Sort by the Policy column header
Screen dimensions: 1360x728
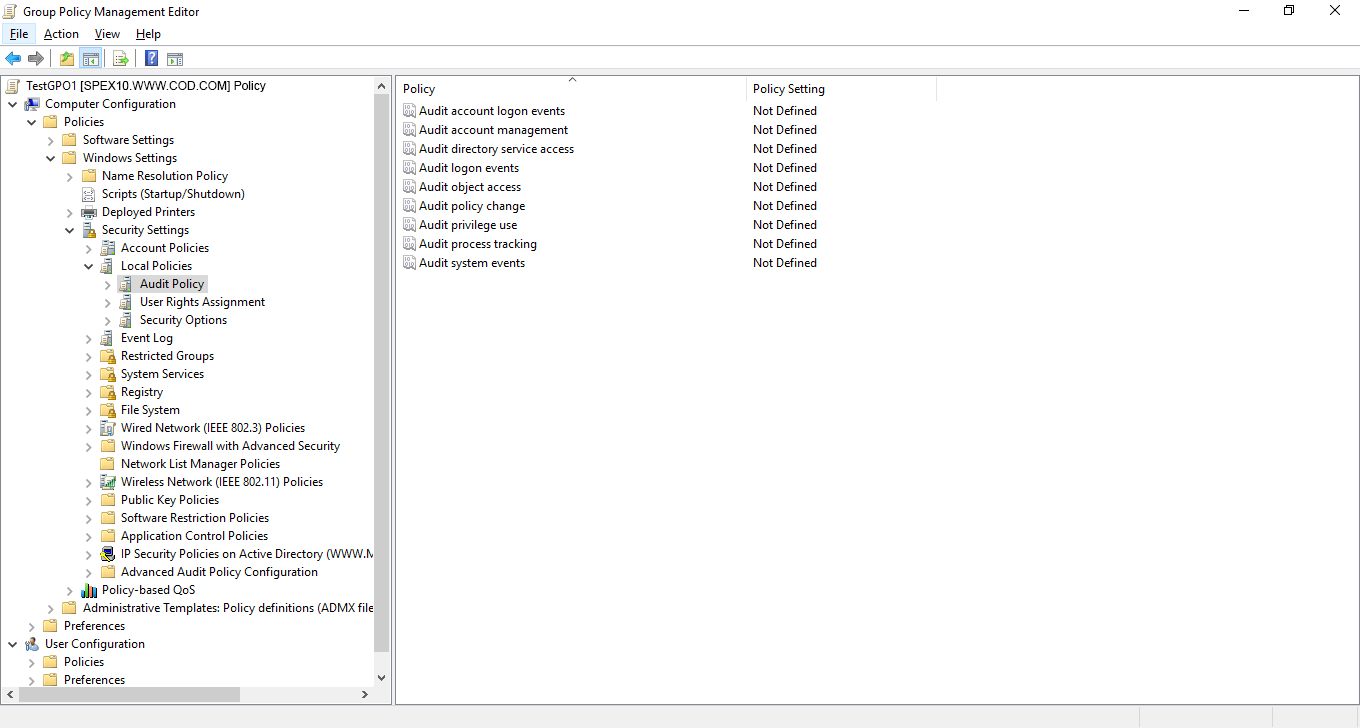point(571,89)
